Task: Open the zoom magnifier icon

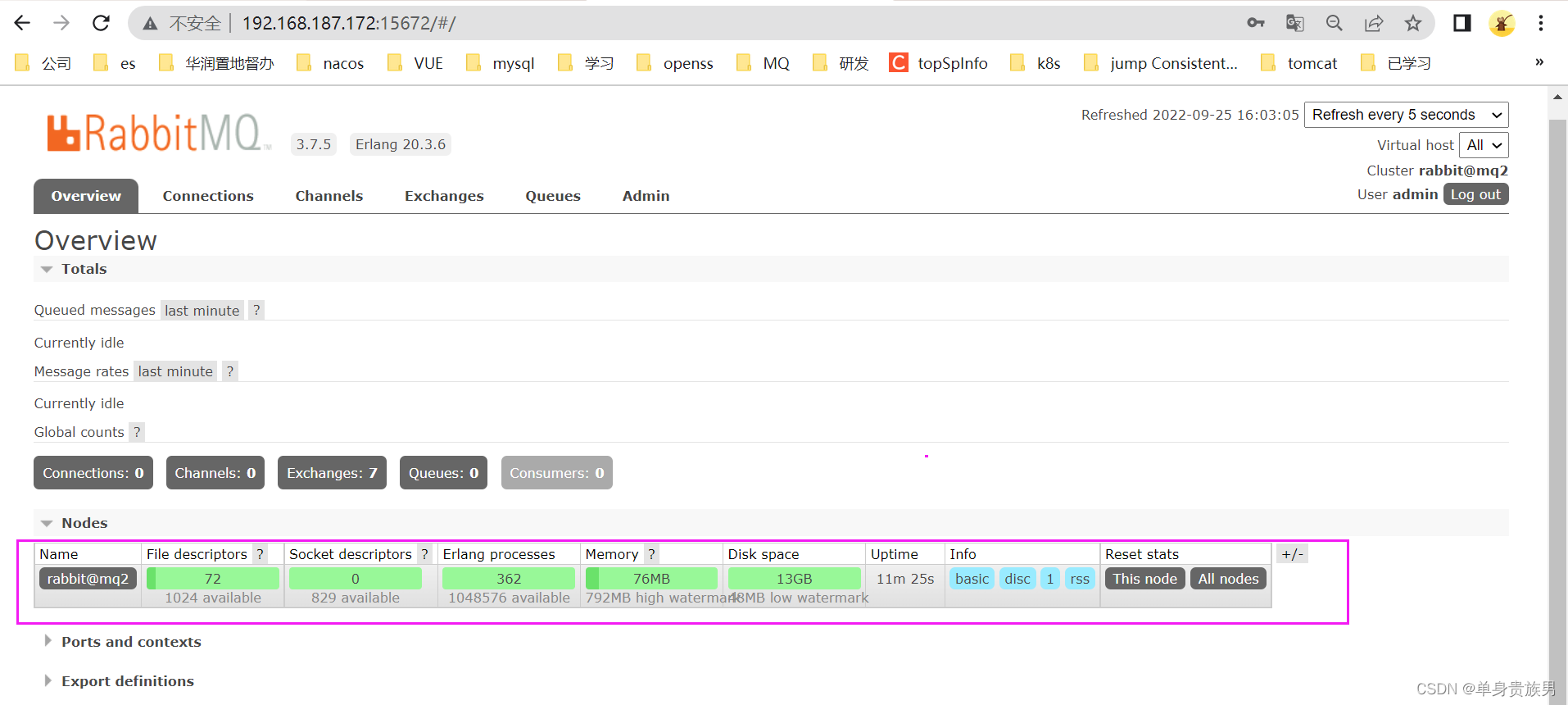Action: [x=1335, y=23]
